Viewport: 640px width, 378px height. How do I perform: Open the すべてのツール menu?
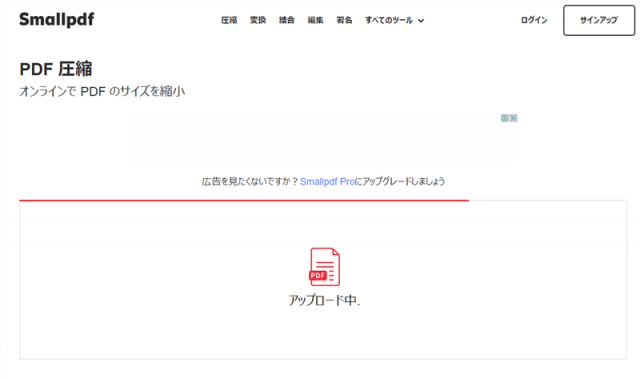pos(394,20)
